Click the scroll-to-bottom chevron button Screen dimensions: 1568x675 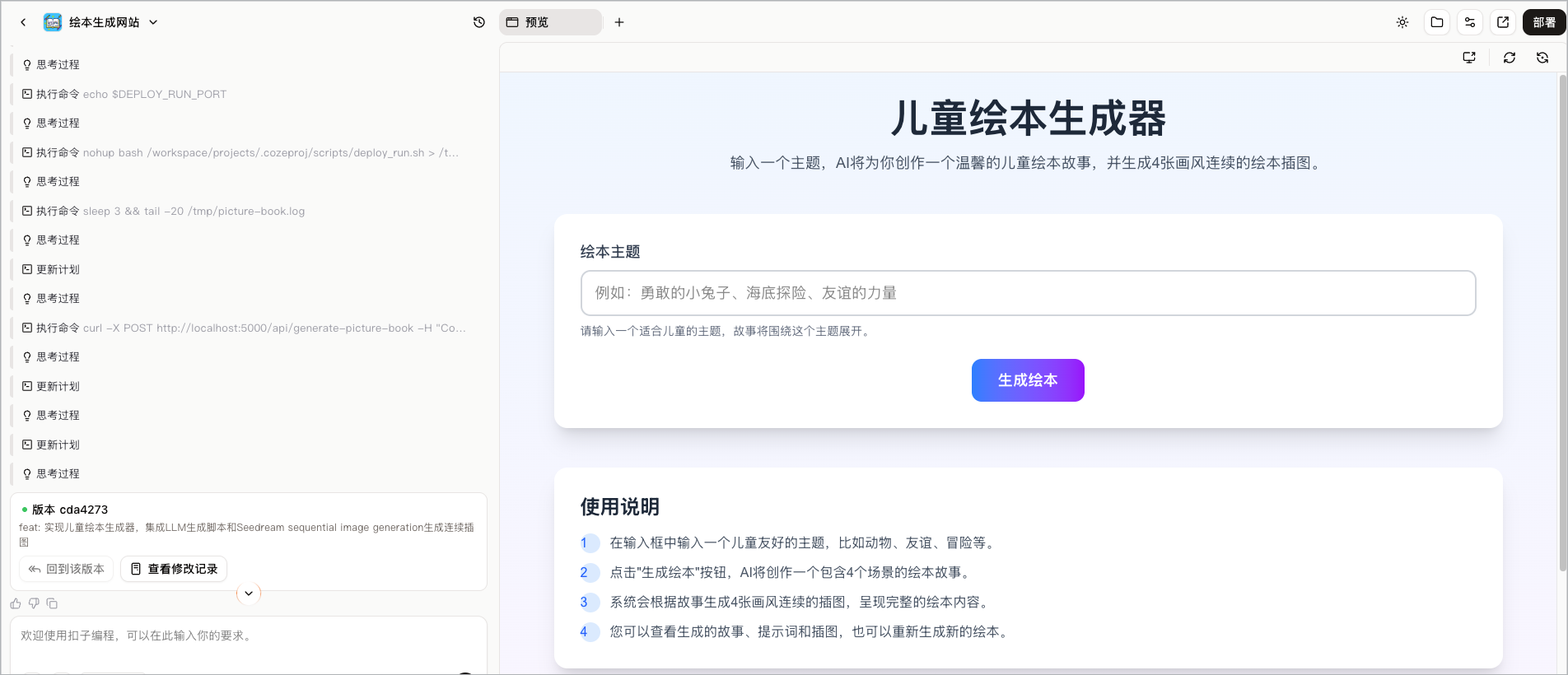click(249, 594)
